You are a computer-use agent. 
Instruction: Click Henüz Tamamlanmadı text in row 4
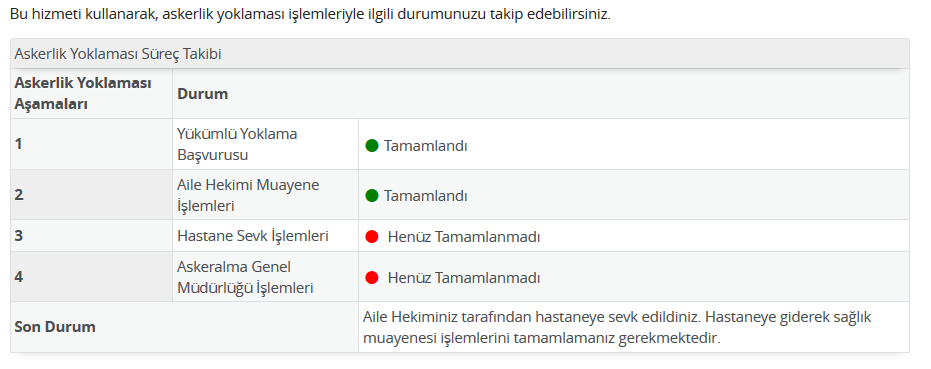click(x=464, y=277)
